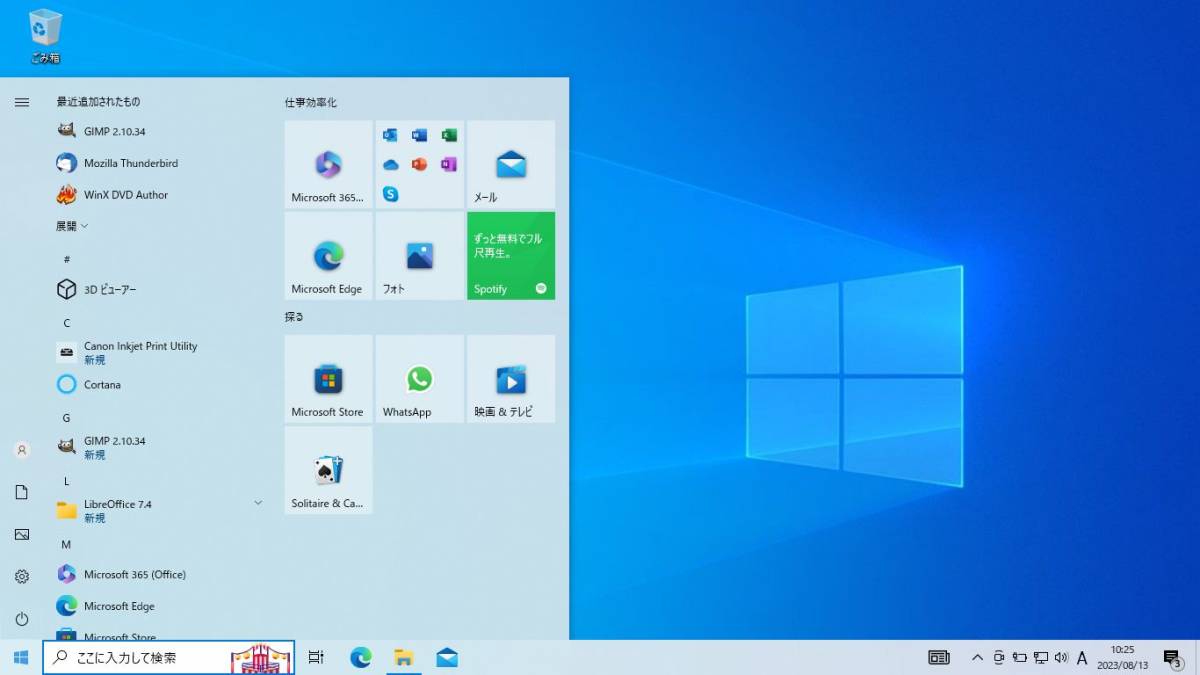
Task: Expand the 展開 recently added list
Action: pos(72,226)
